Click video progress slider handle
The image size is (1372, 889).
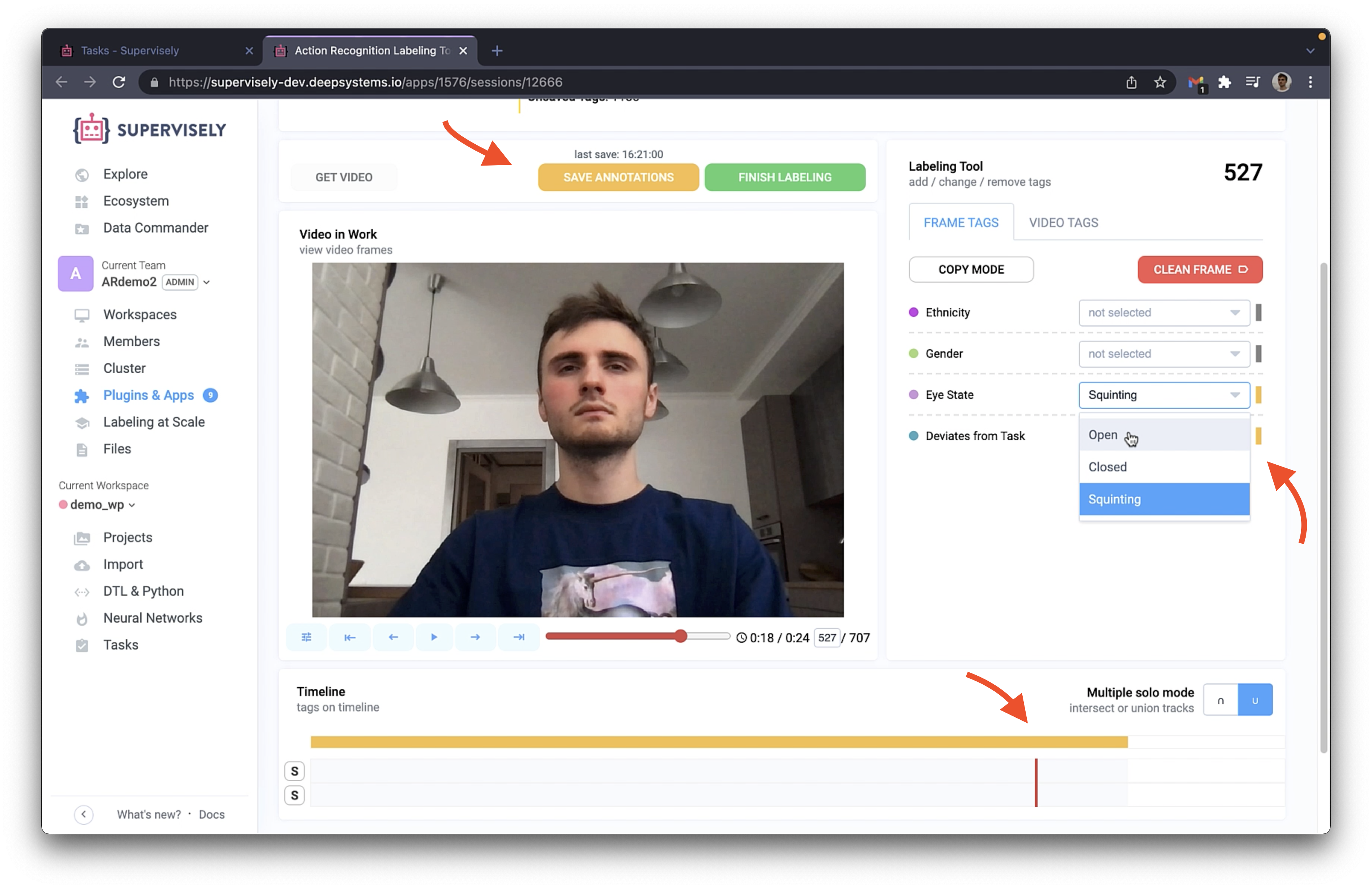681,636
